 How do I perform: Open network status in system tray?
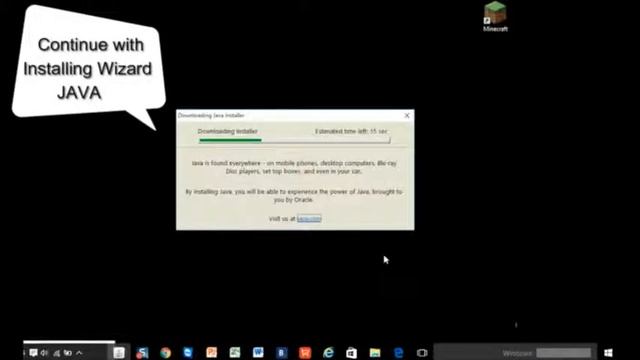[x=56, y=353]
